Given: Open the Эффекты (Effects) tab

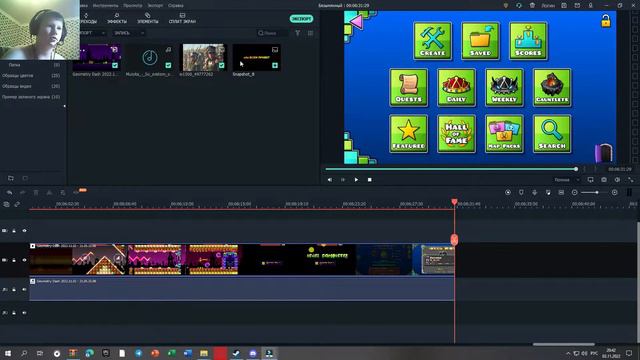Looking at the screenshot, I should (x=117, y=18).
